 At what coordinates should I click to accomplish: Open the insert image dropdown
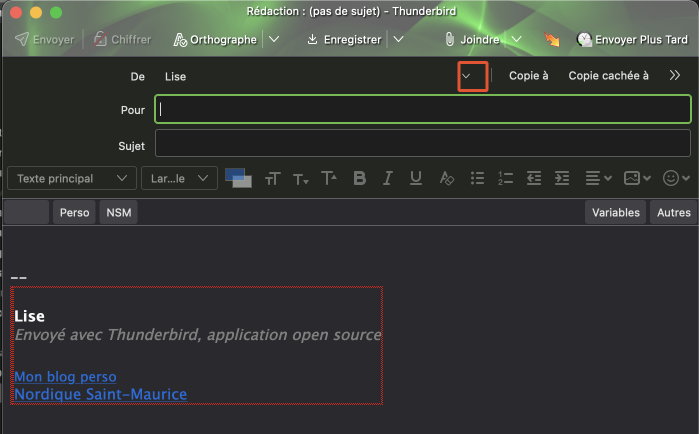(x=637, y=178)
